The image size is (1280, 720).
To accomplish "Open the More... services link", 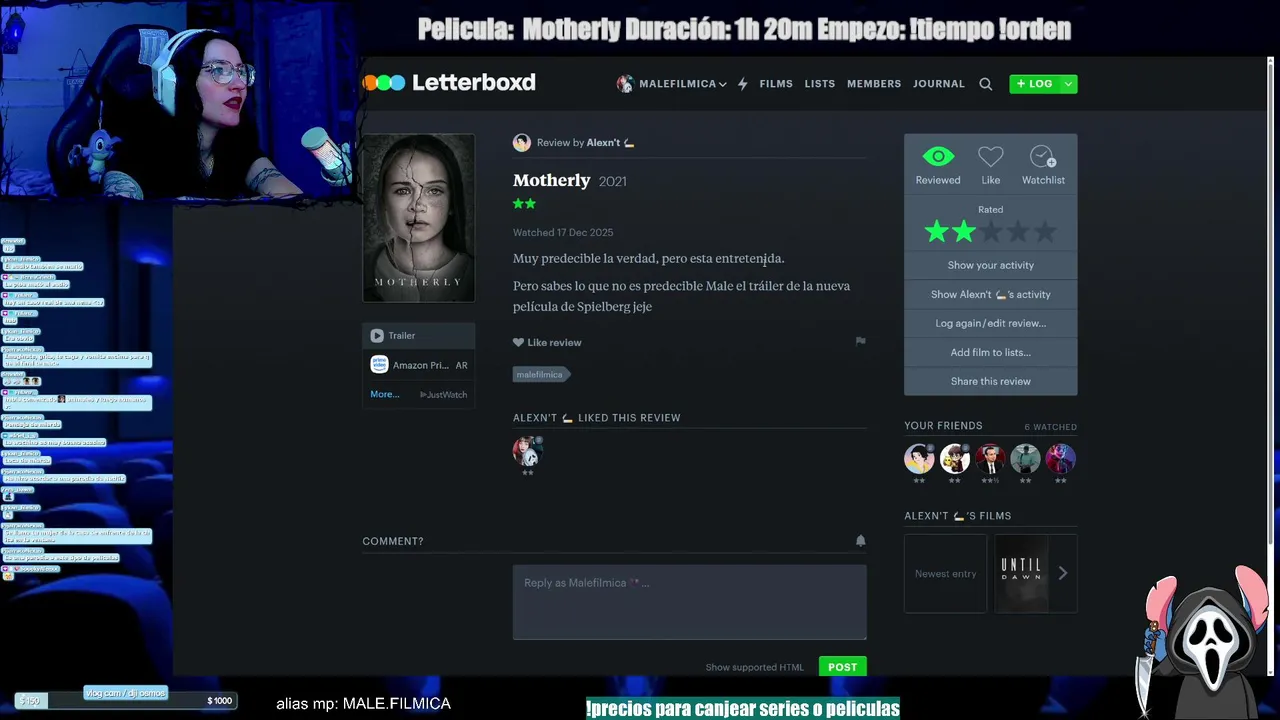I will (385, 394).
